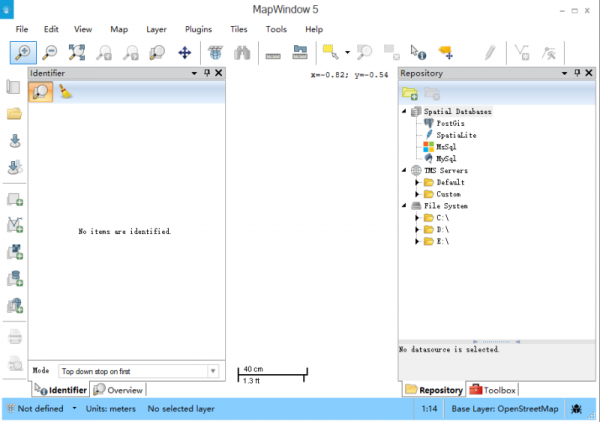
Task: Select the Identify cursor tool
Action: [418, 53]
